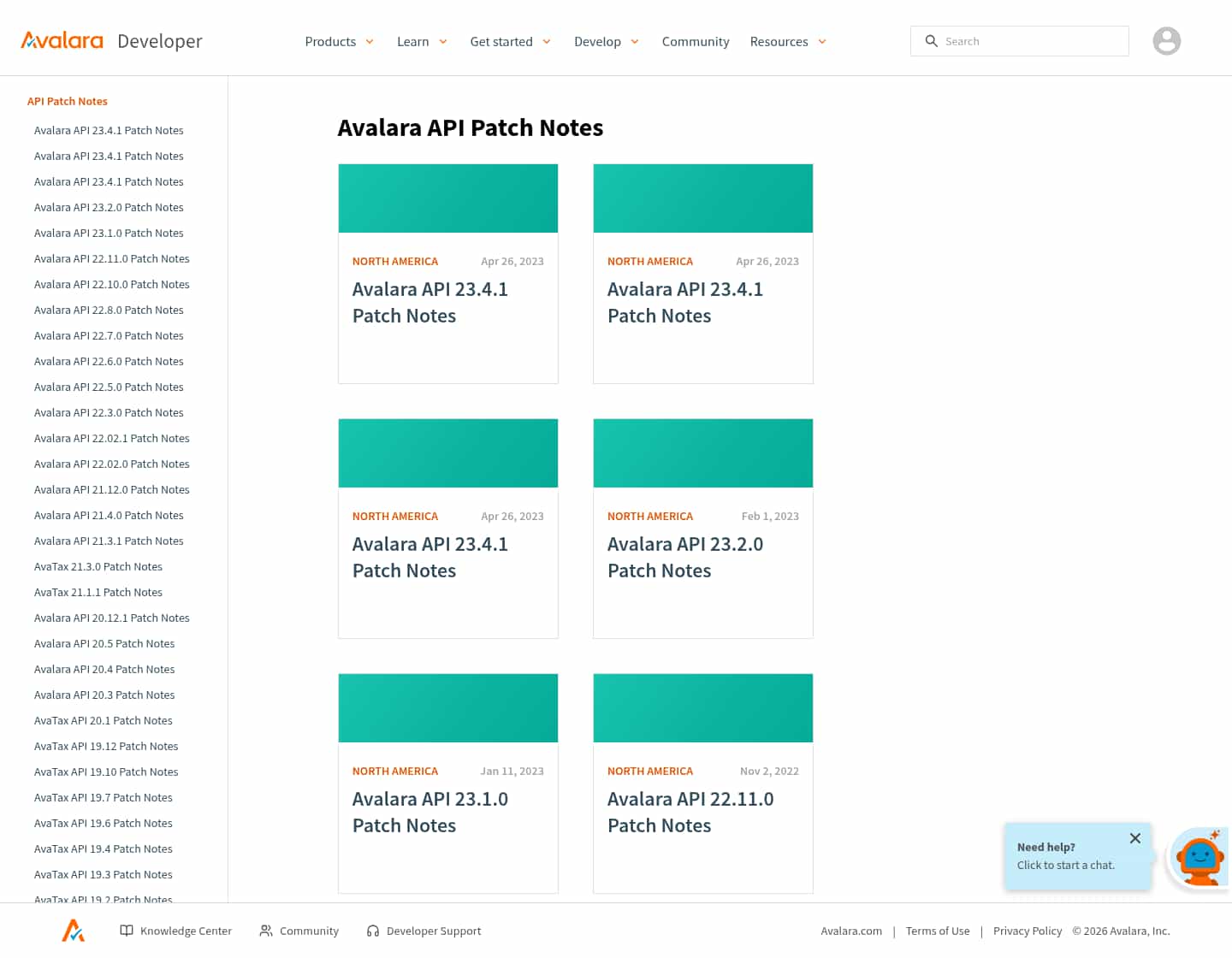Click the footer Avalara logo mark
The width and height of the screenshot is (1232, 958).
[x=74, y=930]
